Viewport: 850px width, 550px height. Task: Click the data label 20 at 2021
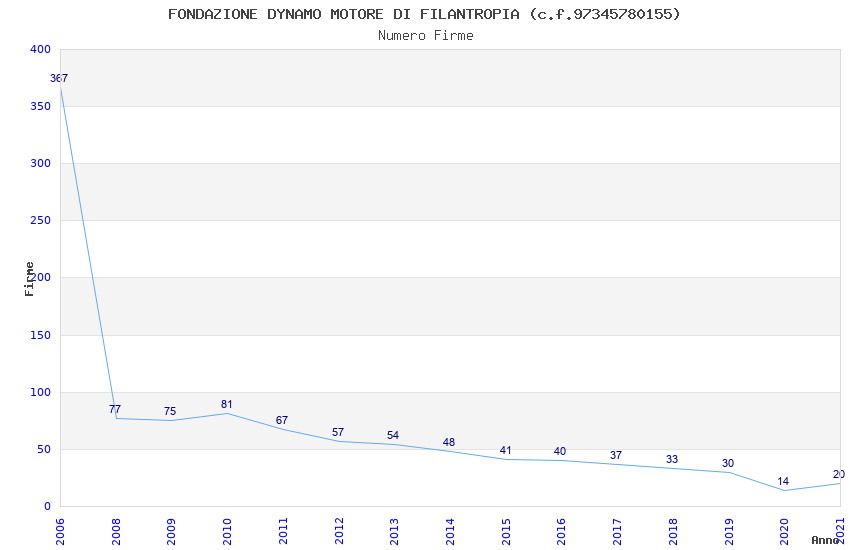point(839,474)
